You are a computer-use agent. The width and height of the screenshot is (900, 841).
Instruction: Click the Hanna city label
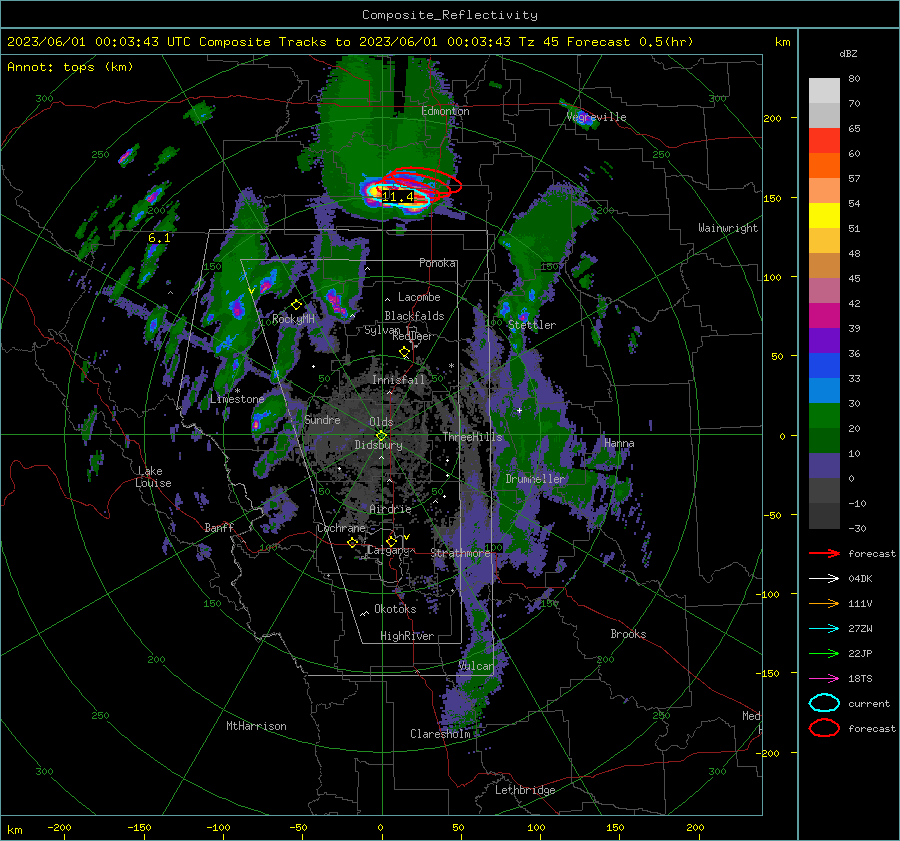click(x=619, y=443)
